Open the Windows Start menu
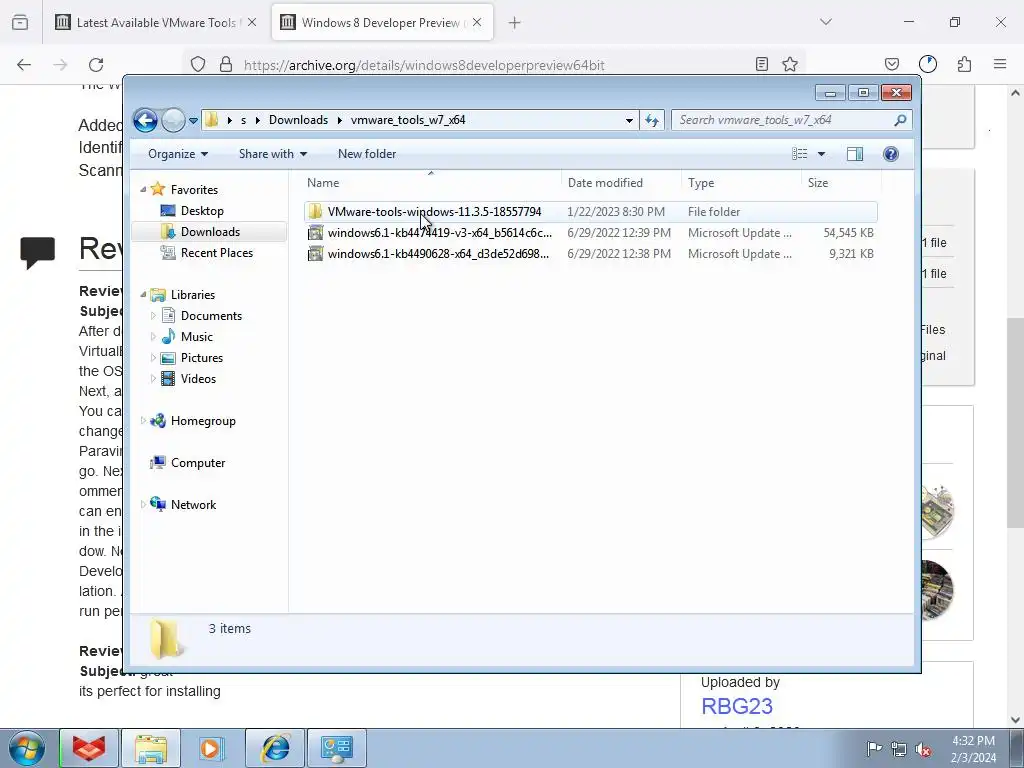This screenshot has height=768, width=1024. point(26,748)
